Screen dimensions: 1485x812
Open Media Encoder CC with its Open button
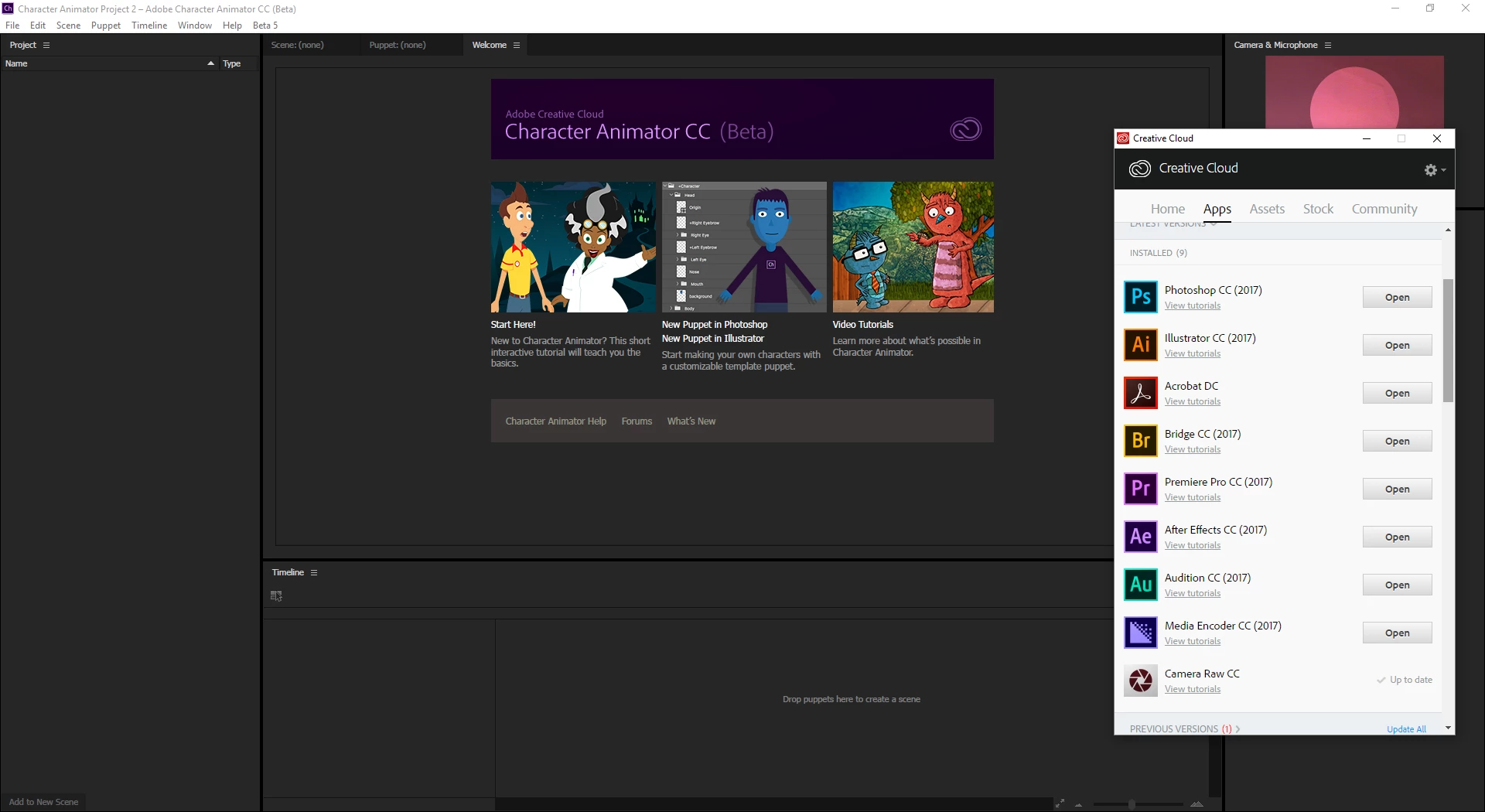pos(1397,633)
